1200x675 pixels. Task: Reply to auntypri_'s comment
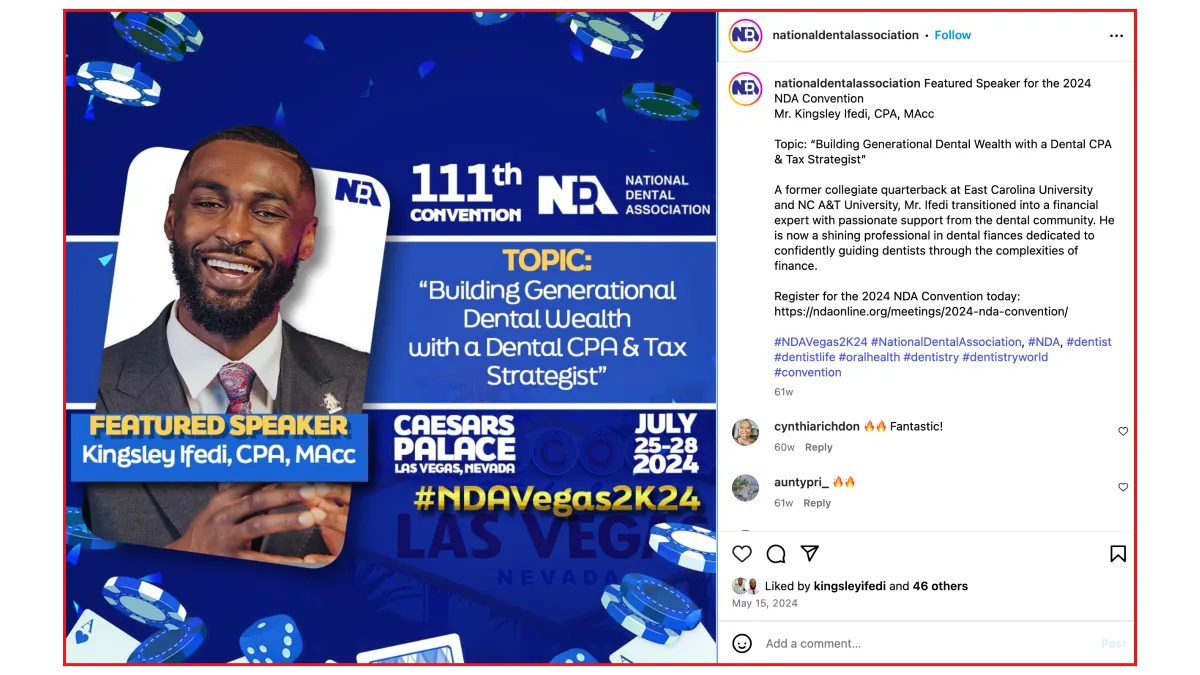pyautogui.click(x=817, y=503)
